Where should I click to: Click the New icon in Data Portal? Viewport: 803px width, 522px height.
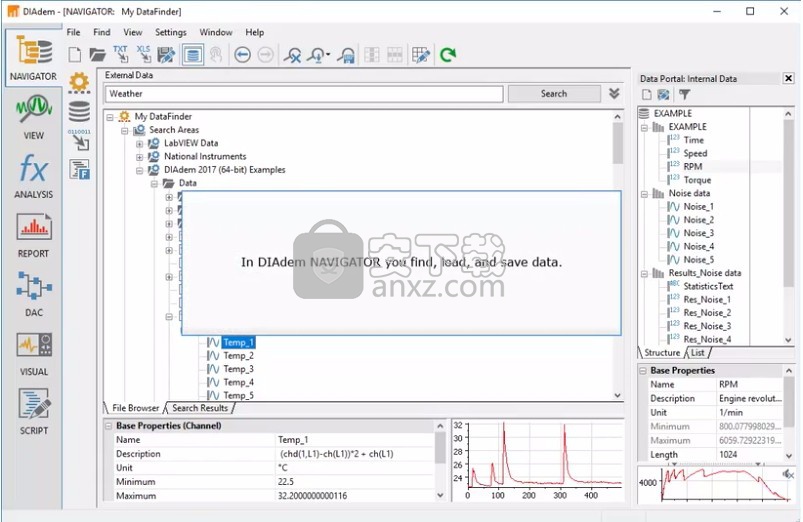pyautogui.click(x=647, y=94)
